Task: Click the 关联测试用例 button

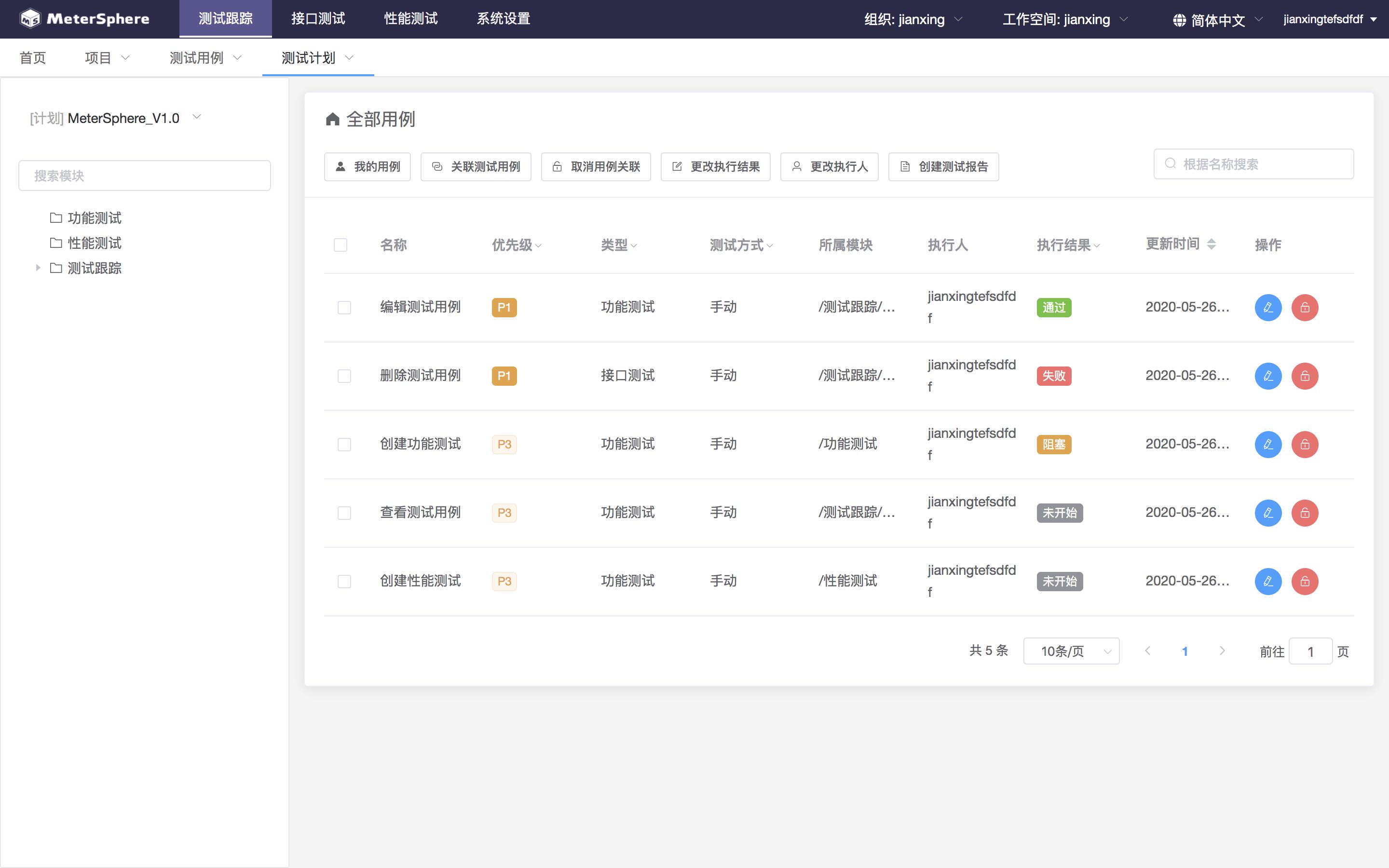Action: [476, 166]
